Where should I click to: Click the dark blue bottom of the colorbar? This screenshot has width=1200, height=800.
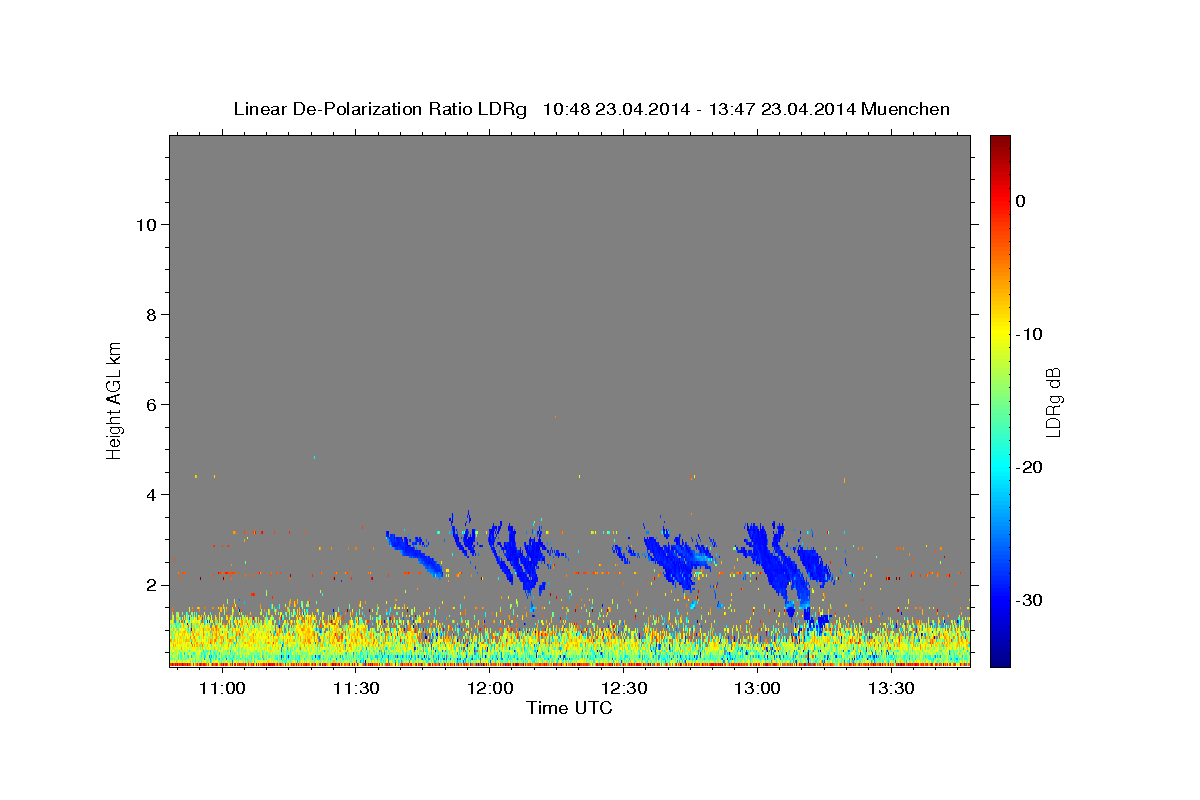pos(1000,655)
